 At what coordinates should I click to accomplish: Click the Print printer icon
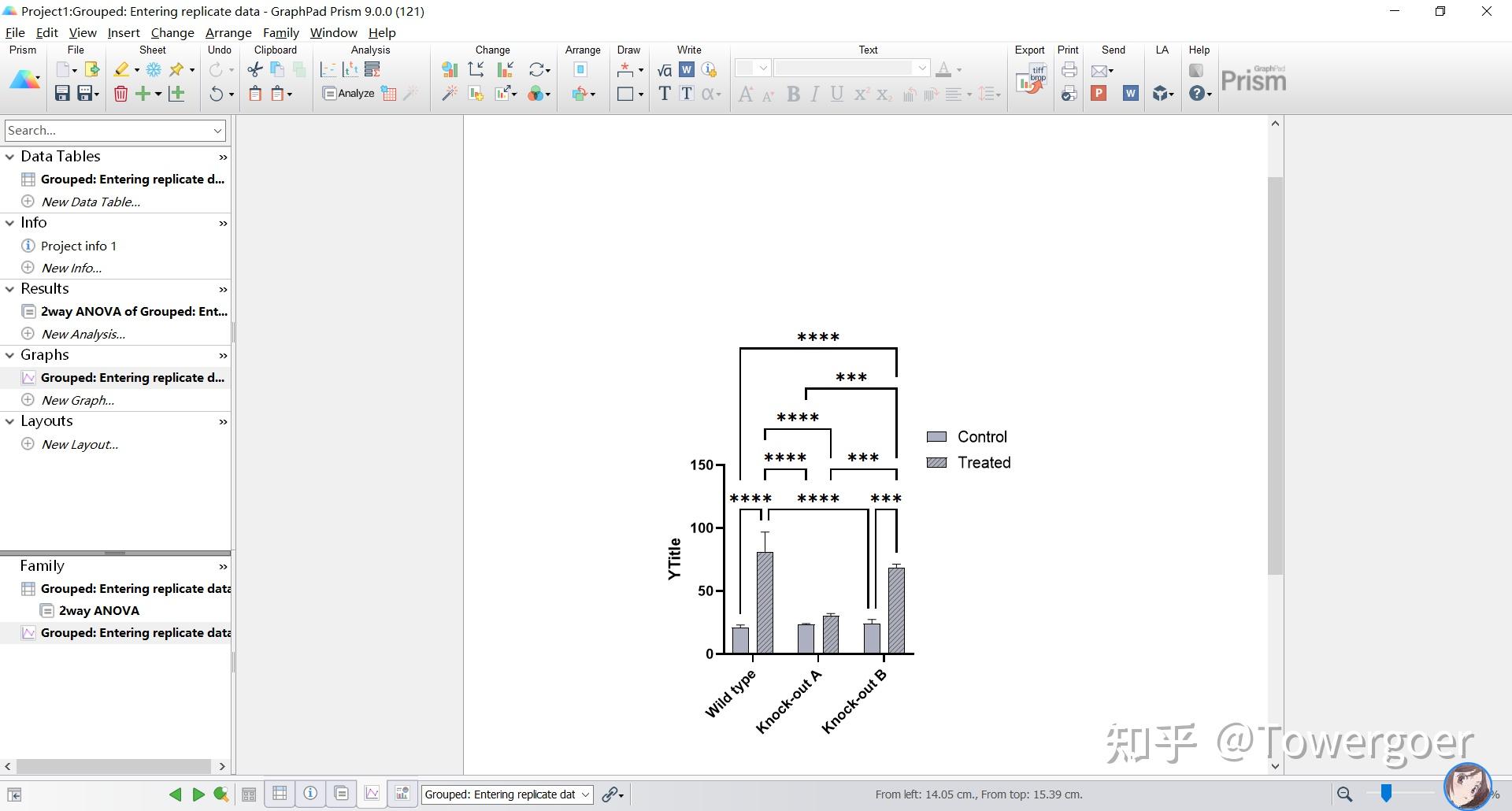1069,70
